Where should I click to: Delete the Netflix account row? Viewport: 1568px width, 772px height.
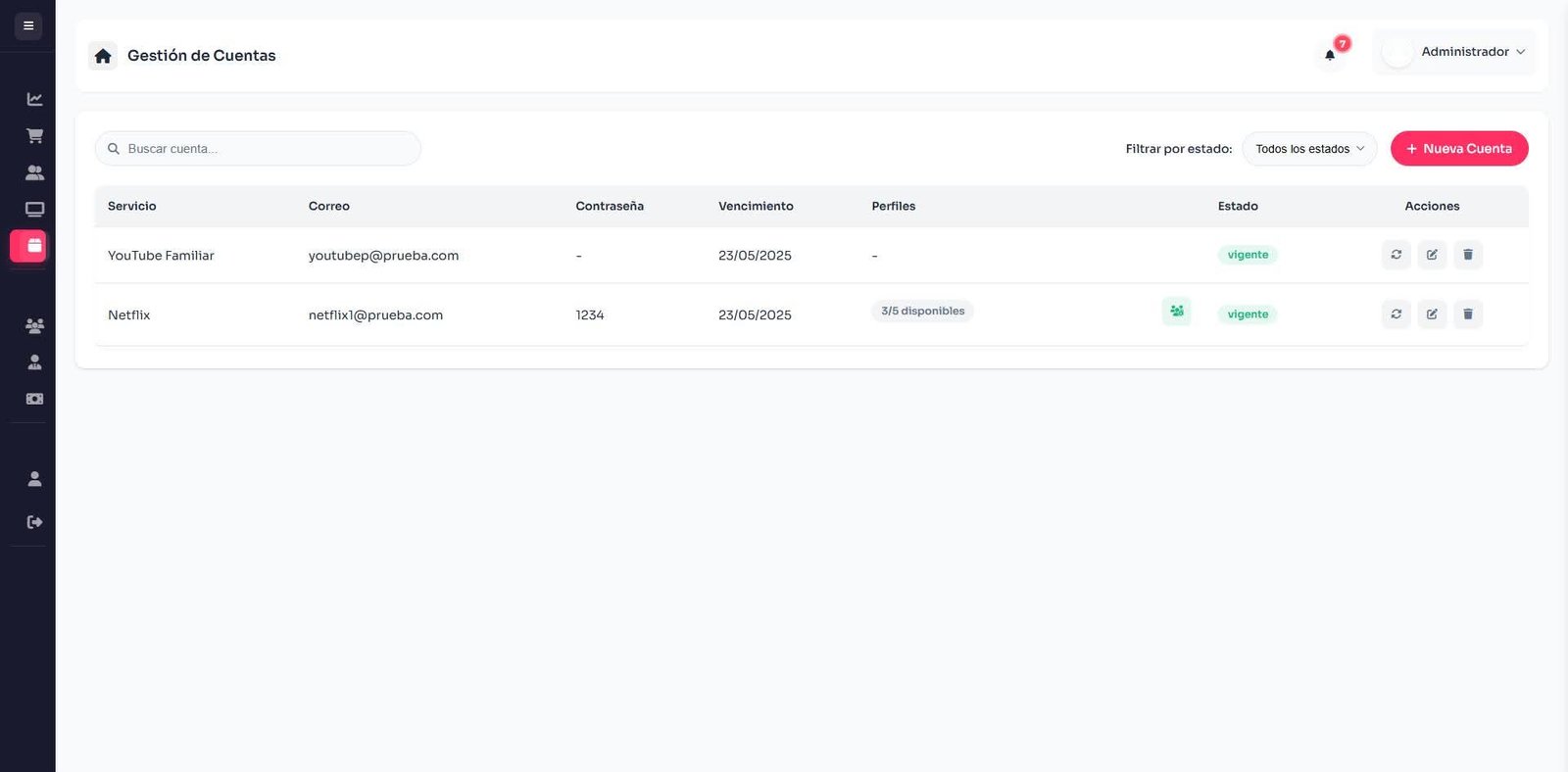point(1467,314)
